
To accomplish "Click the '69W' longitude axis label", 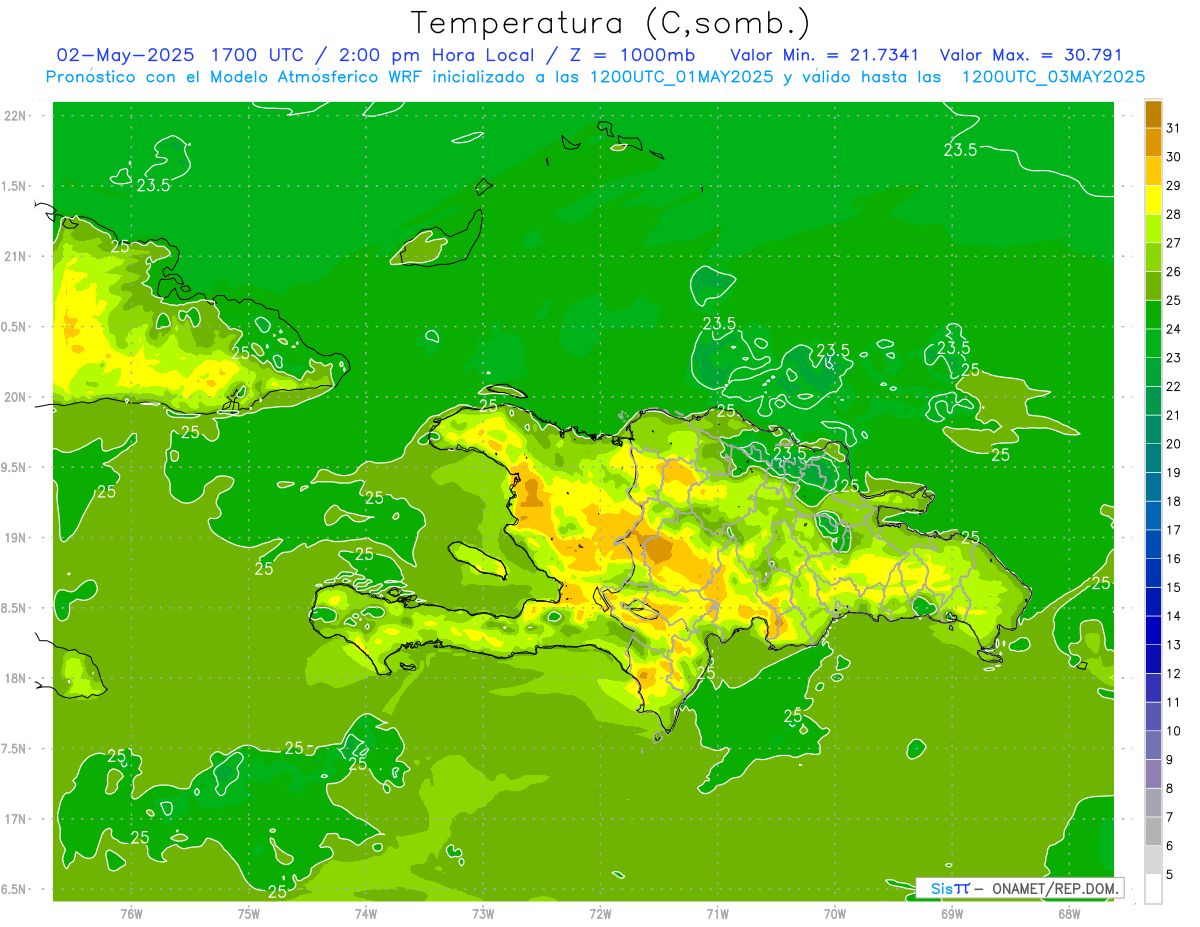I will point(952,914).
